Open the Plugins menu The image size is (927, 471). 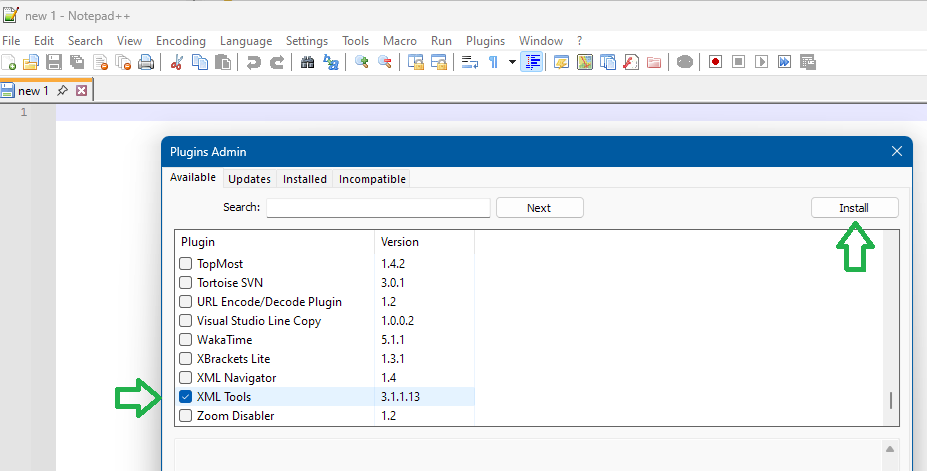pyautogui.click(x=485, y=41)
